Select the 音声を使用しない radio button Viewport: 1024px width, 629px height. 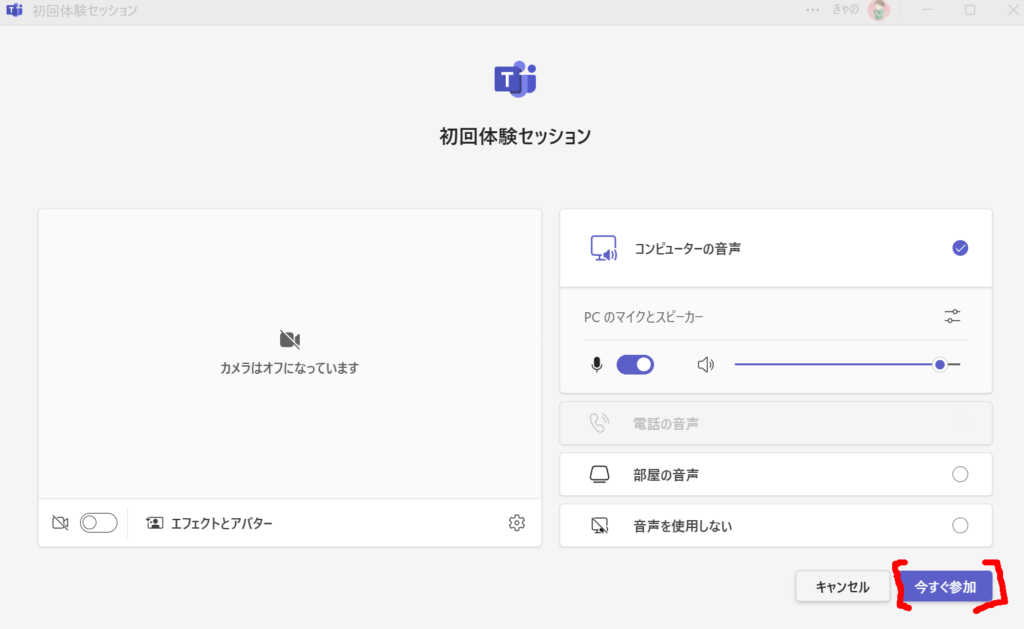point(960,525)
